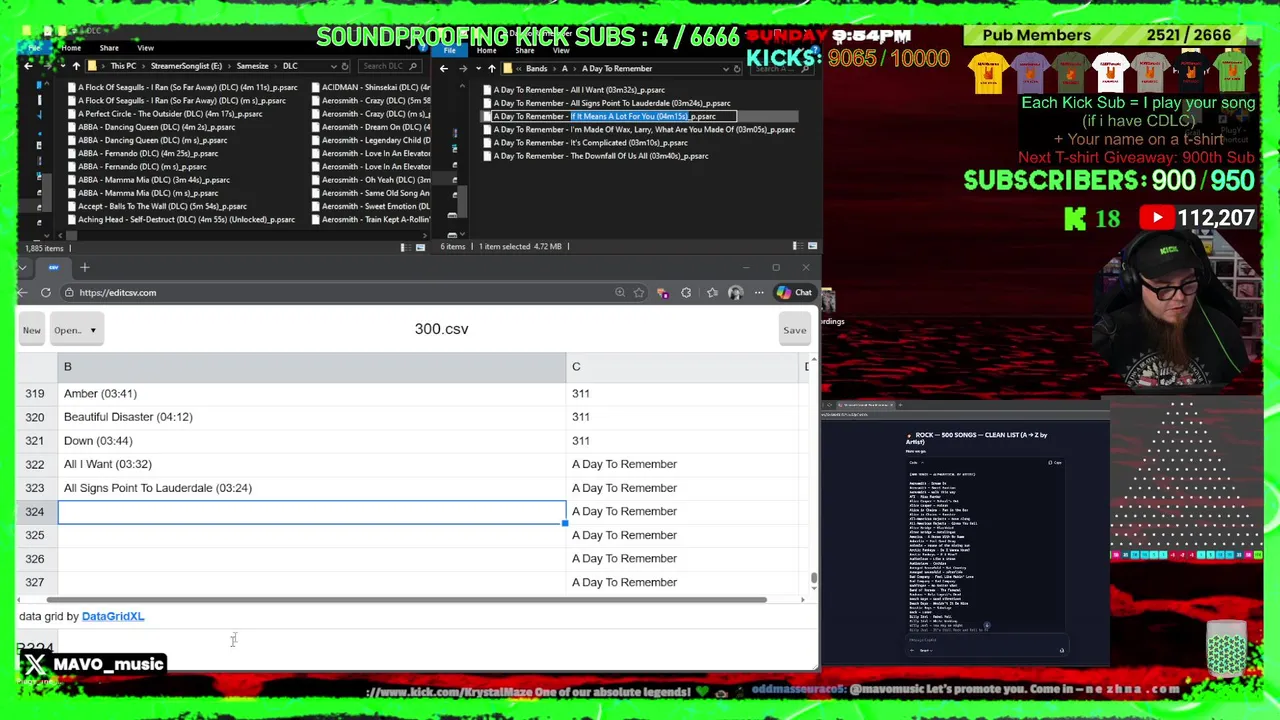1280x720 pixels.
Task: Switch right explorer to details view icon
Action: [x=796, y=246]
